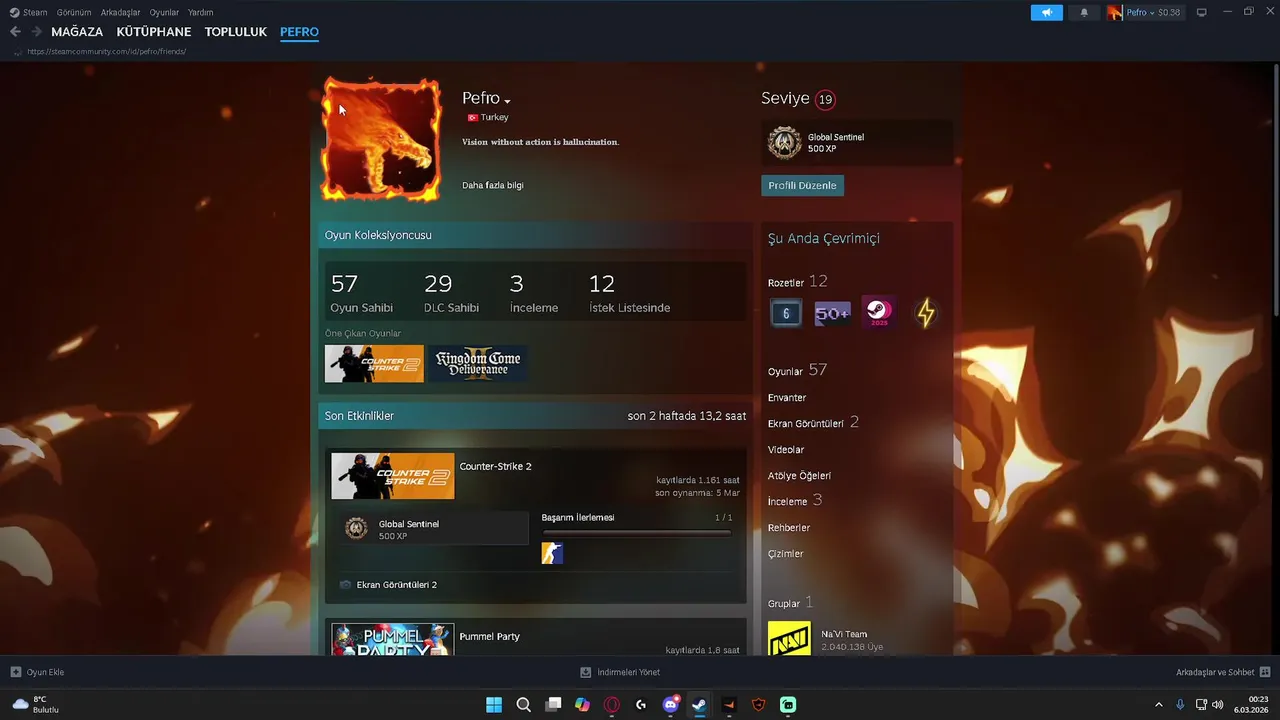Click the Arkadaşlar ve Sohbet icon
Viewport: 1280px width, 720px height.
(1265, 672)
